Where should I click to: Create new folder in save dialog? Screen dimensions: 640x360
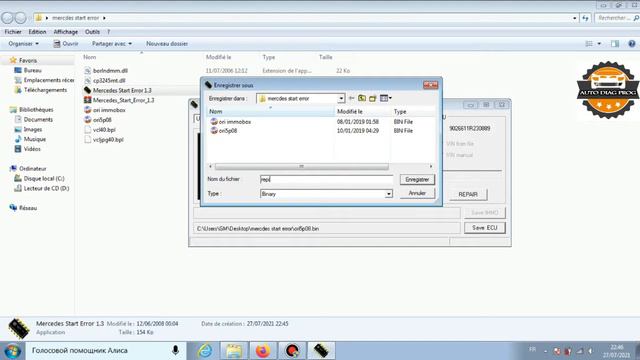[x=372, y=98]
